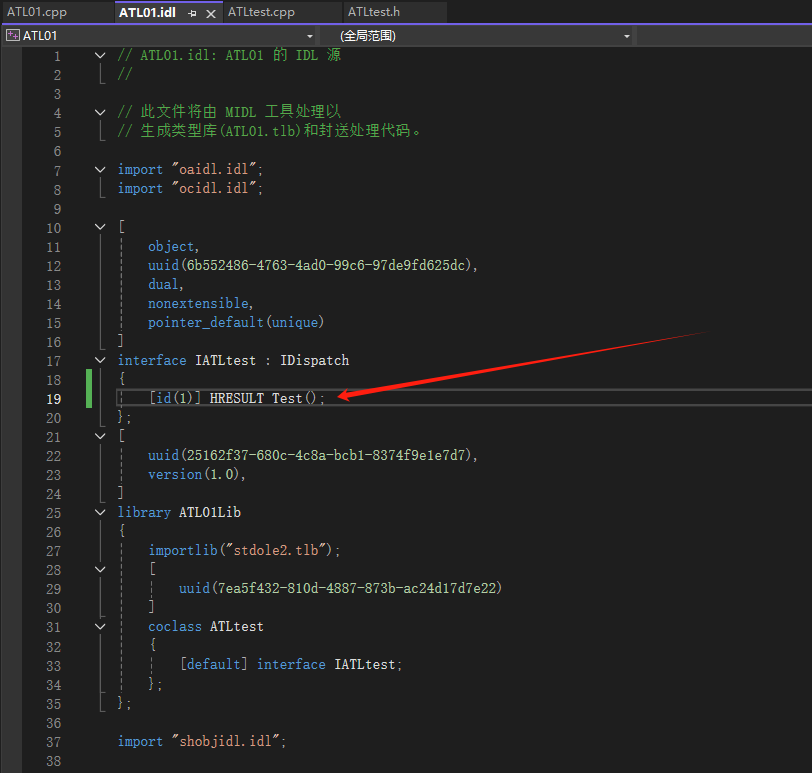812x773 pixels.
Task: Click 'import "shobjidl.idl"' on line 37
Action: point(200,741)
